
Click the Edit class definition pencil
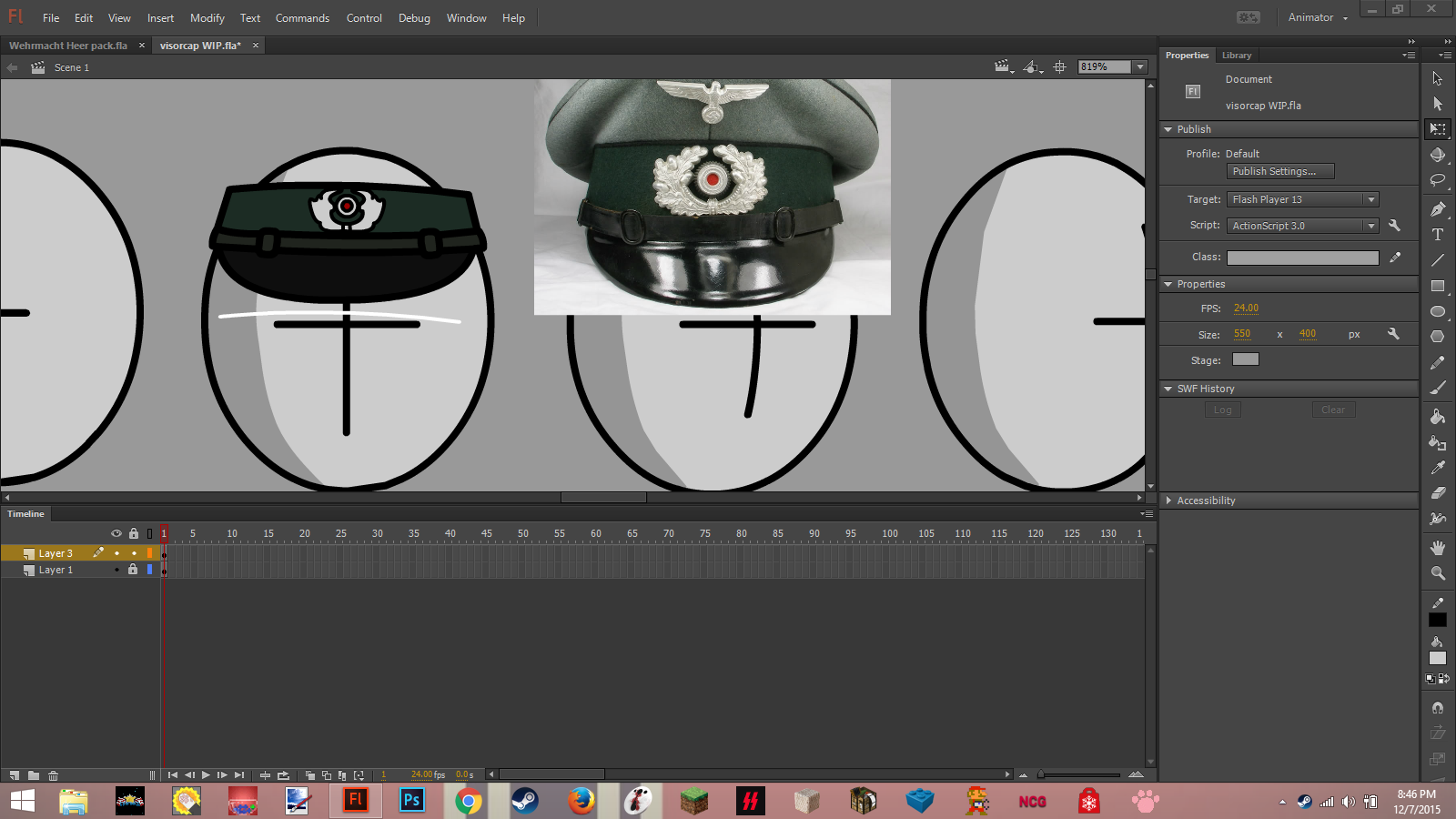coord(1395,258)
